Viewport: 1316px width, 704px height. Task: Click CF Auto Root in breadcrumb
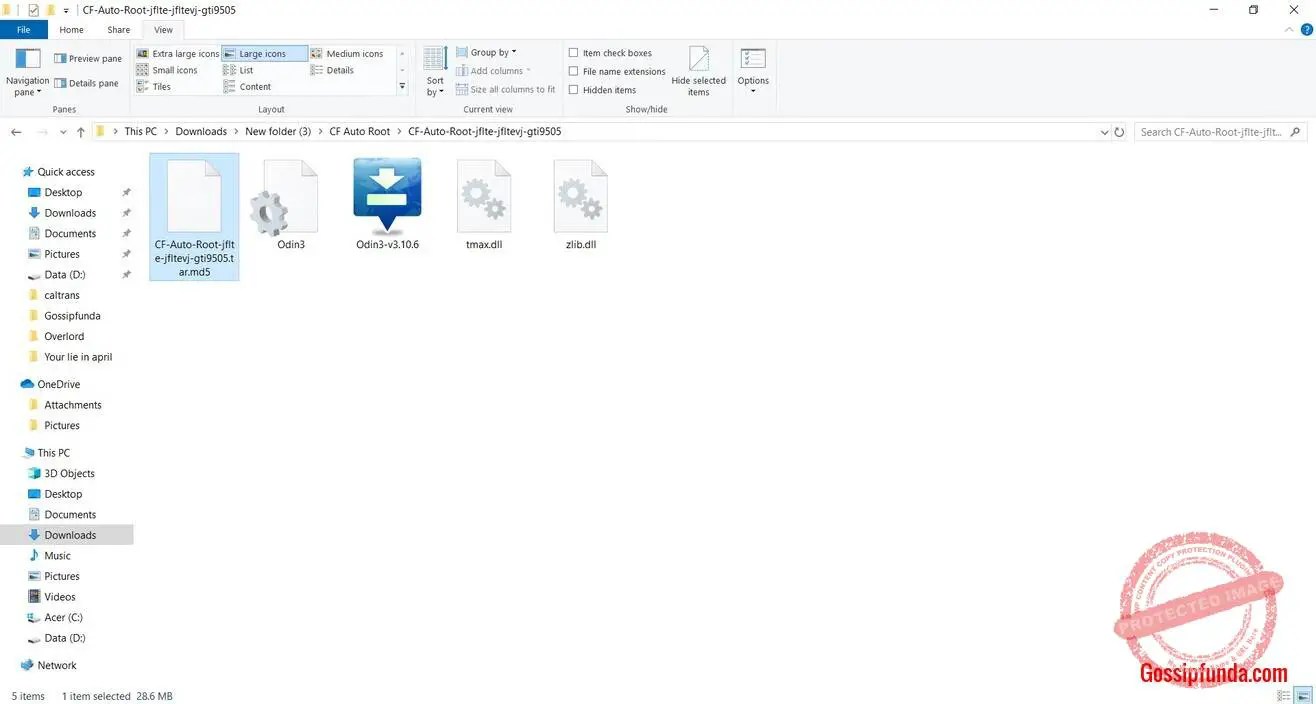coord(360,131)
